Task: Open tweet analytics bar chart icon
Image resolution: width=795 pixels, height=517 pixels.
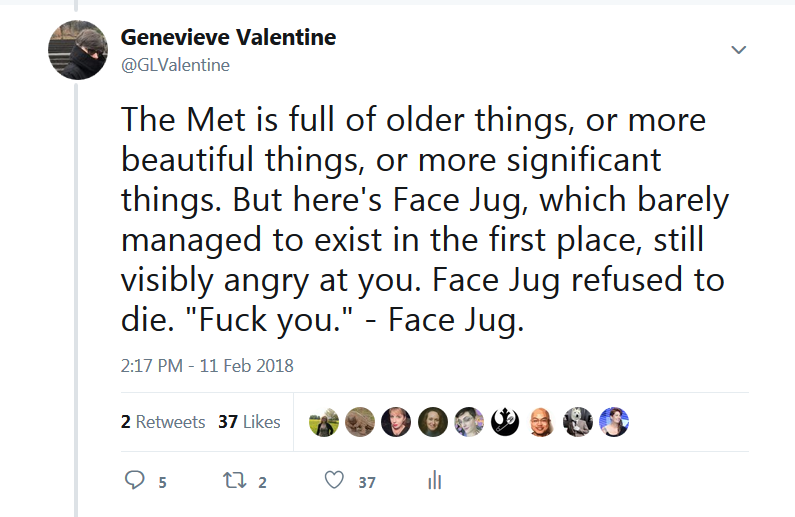Action: click(434, 481)
